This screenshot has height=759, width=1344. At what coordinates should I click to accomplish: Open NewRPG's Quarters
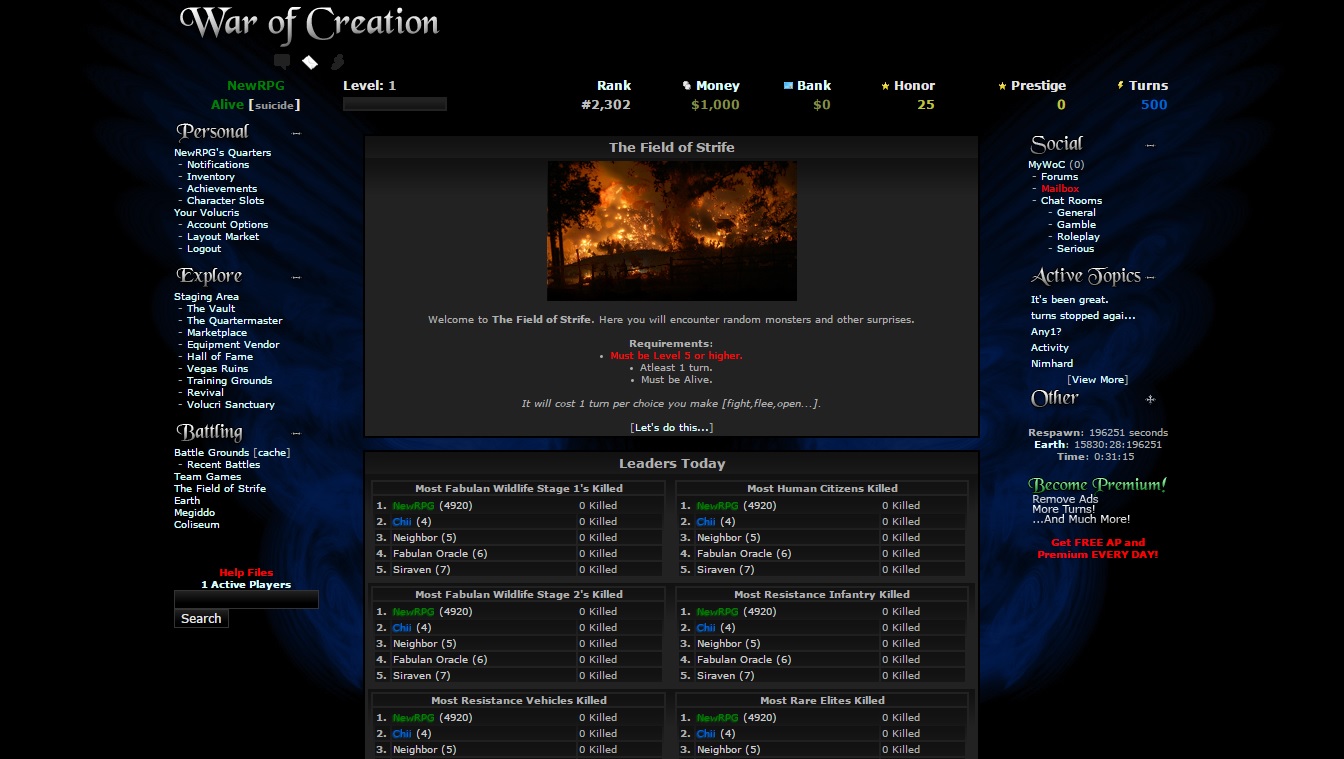[222, 153]
